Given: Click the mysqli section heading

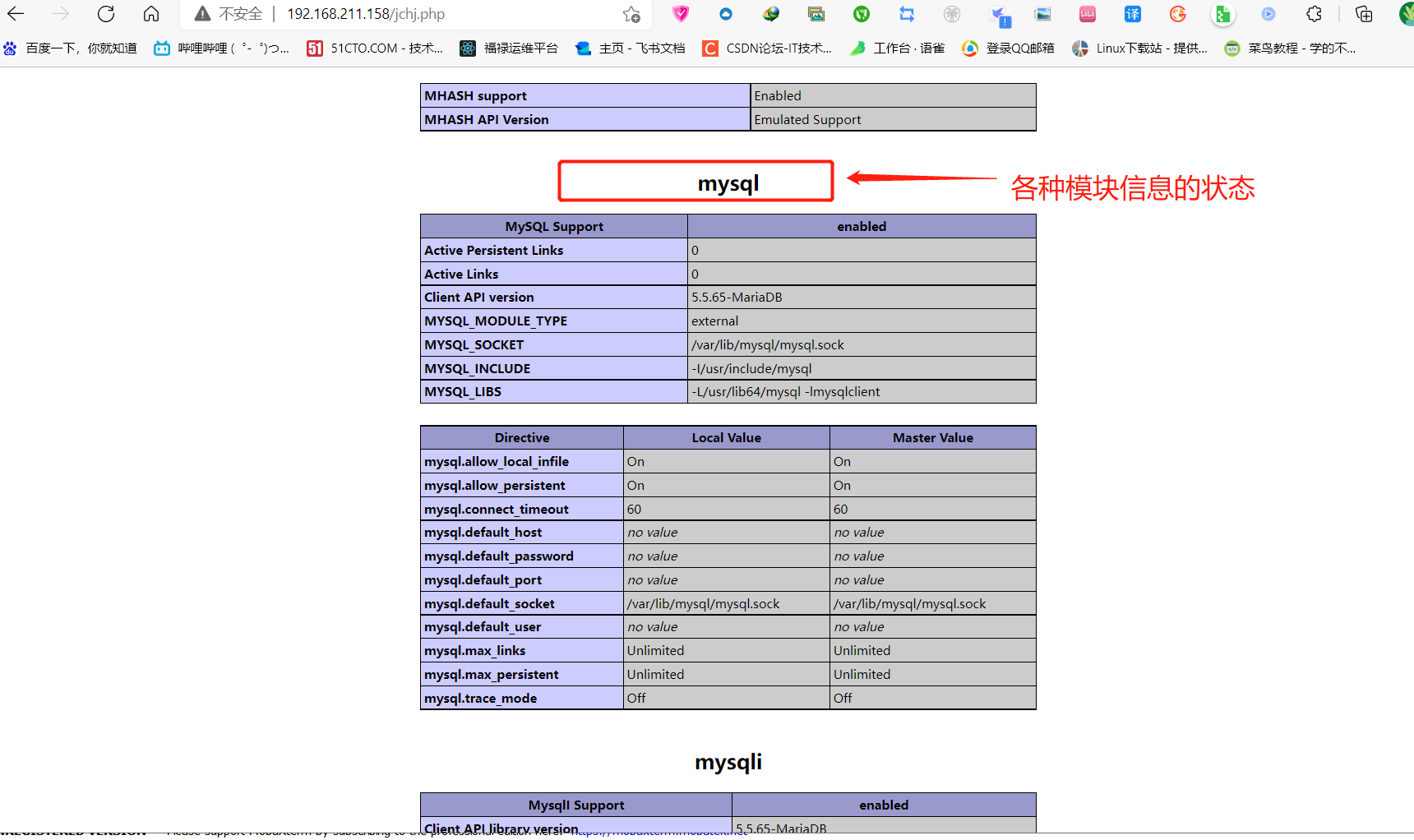Looking at the screenshot, I should click(x=728, y=762).
